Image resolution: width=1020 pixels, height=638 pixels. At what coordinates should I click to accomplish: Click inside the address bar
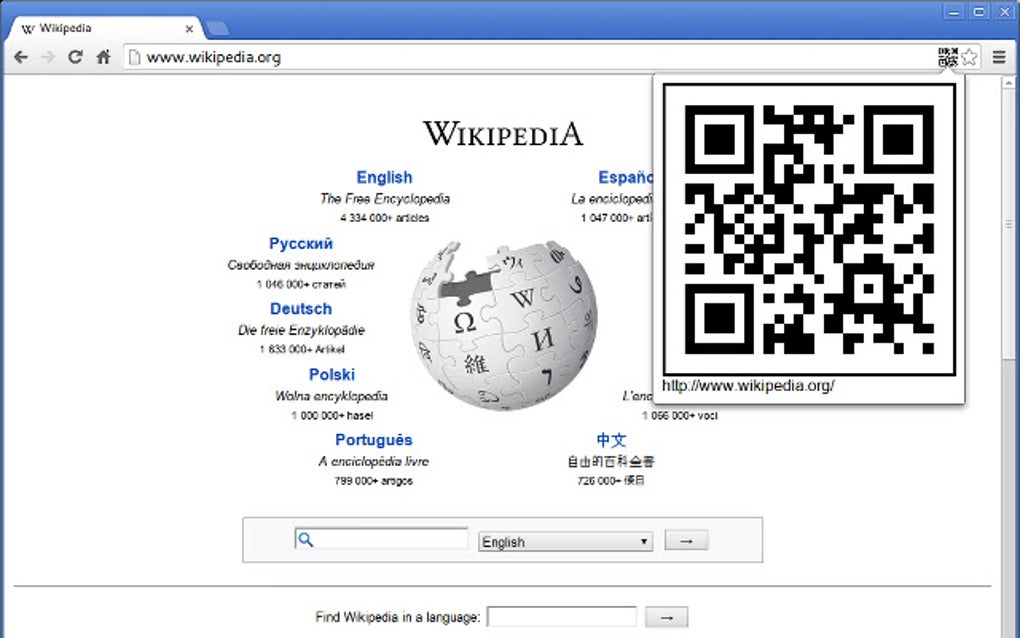coord(300,57)
